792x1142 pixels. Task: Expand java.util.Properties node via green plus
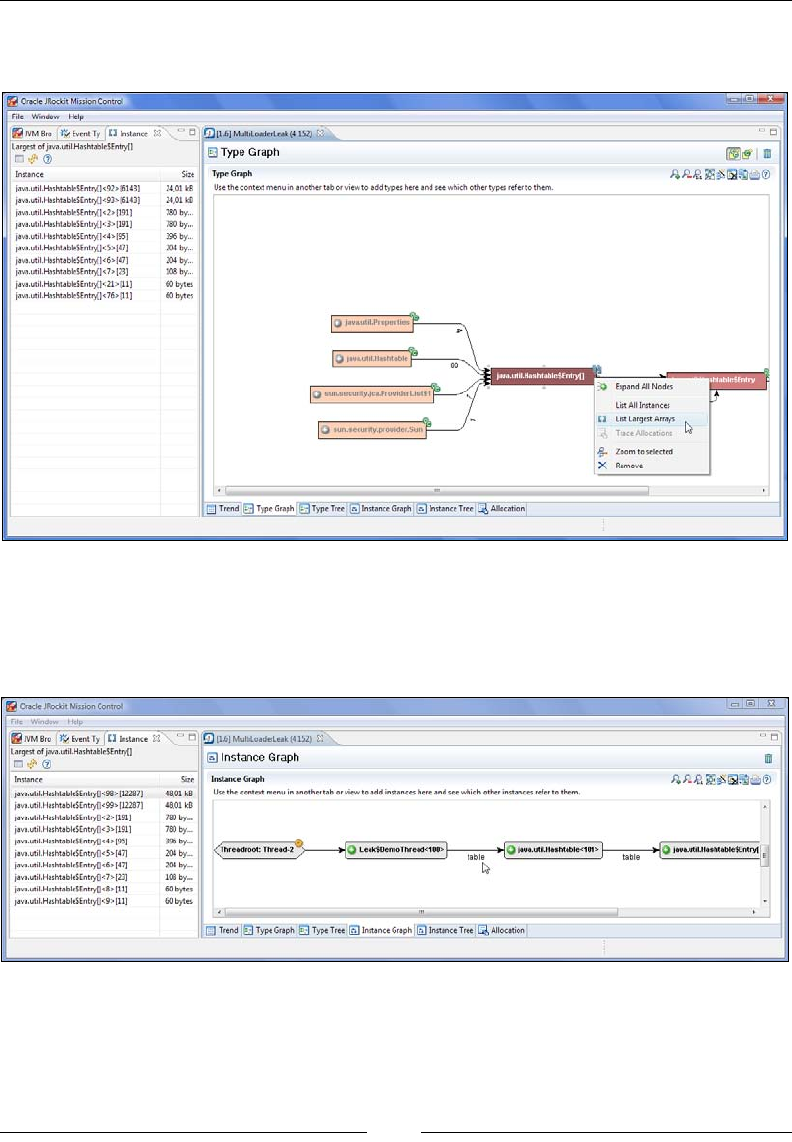pyautogui.click(x=414, y=316)
